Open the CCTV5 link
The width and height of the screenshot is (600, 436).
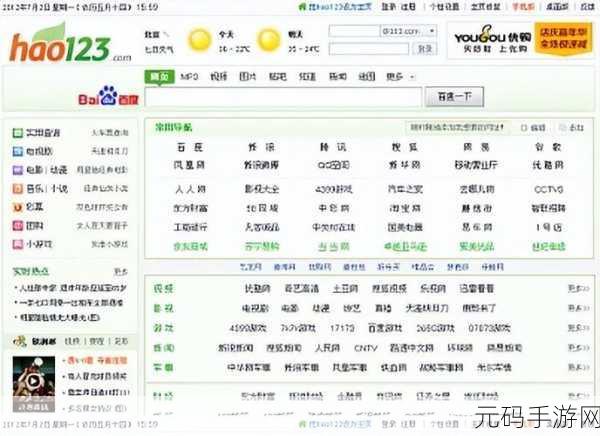548,189
